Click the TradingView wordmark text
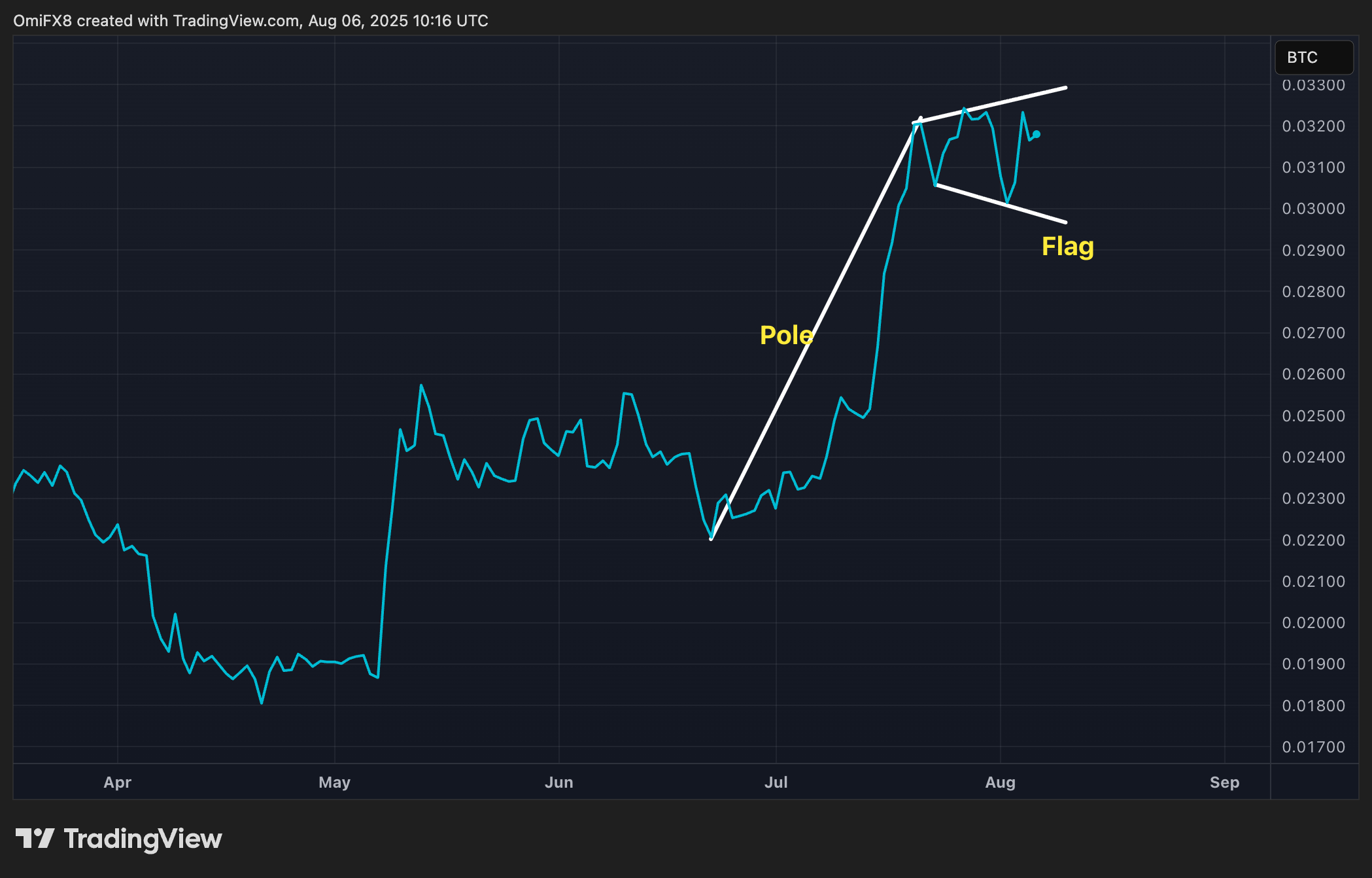Screen dimensions: 1372x878 pos(143,839)
